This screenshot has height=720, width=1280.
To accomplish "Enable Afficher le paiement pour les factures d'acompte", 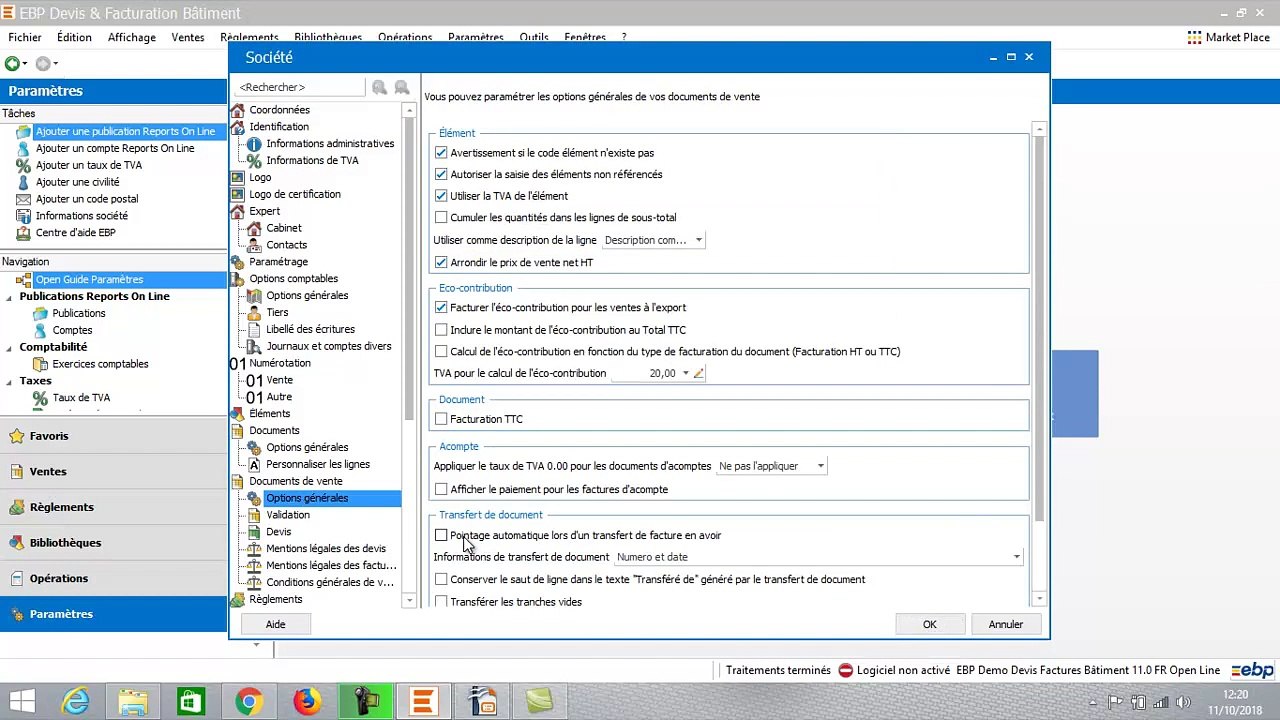I will (x=441, y=489).
